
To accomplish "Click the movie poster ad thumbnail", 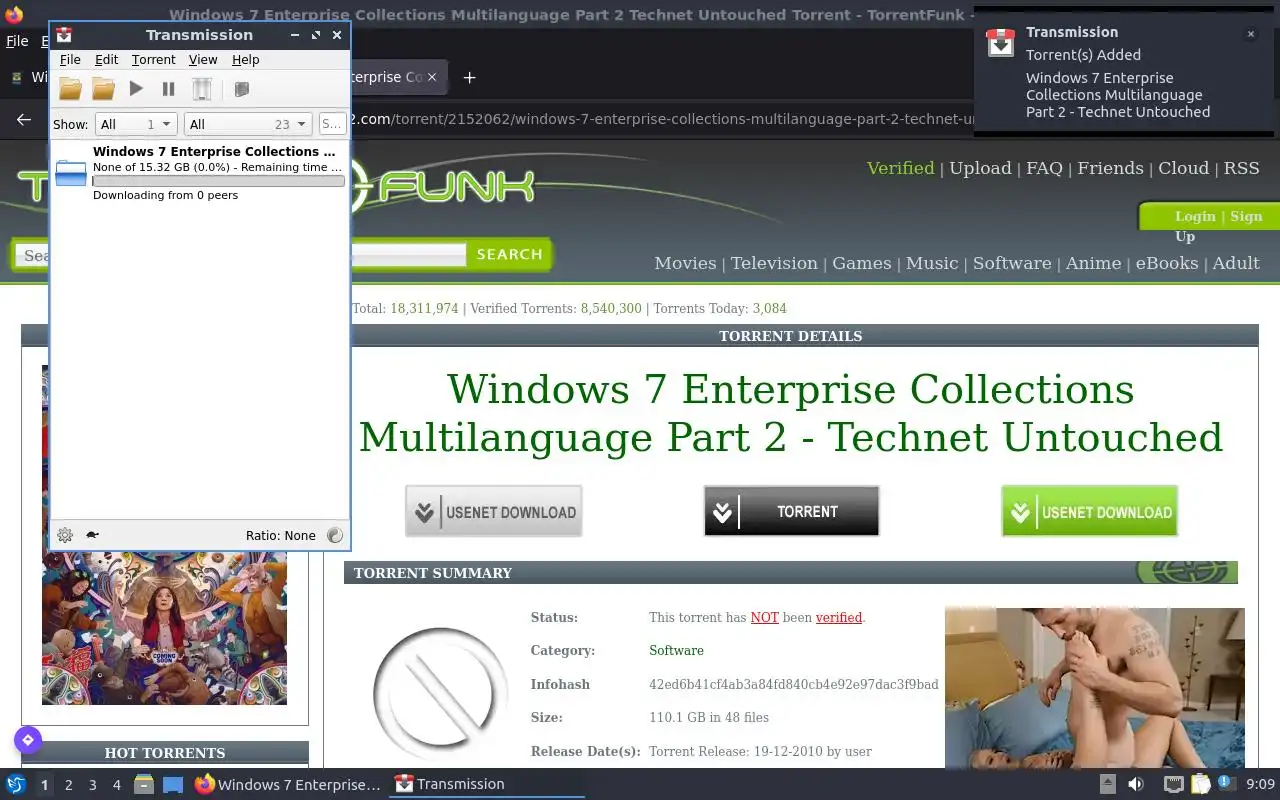I will tap(164, 628).
